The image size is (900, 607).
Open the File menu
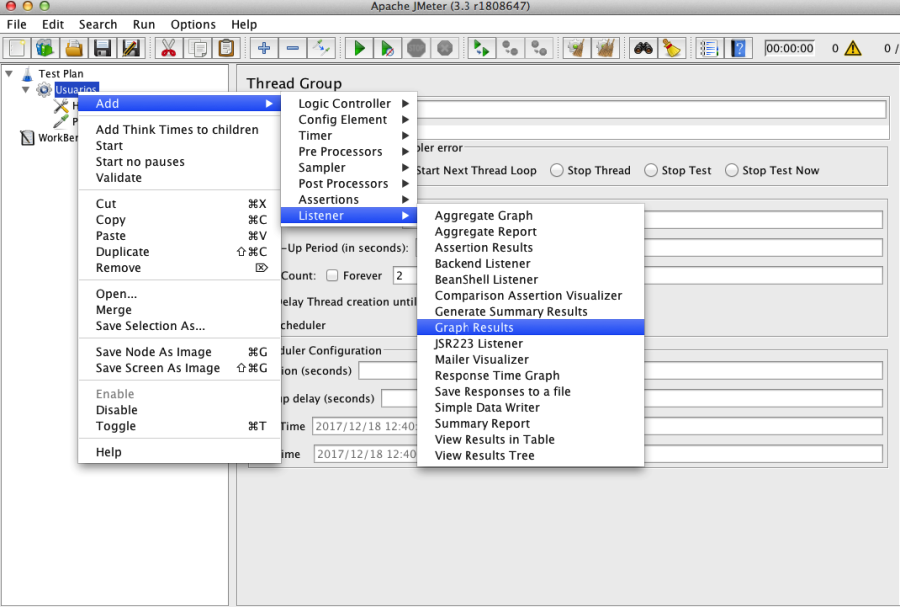coord(17,25)
